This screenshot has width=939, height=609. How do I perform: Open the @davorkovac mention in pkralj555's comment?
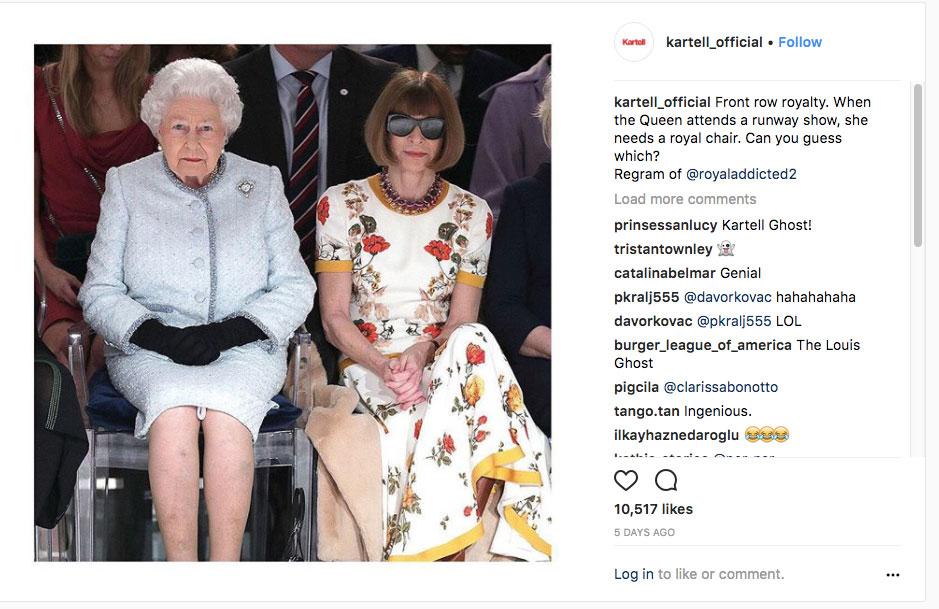(x=728, y=297)
